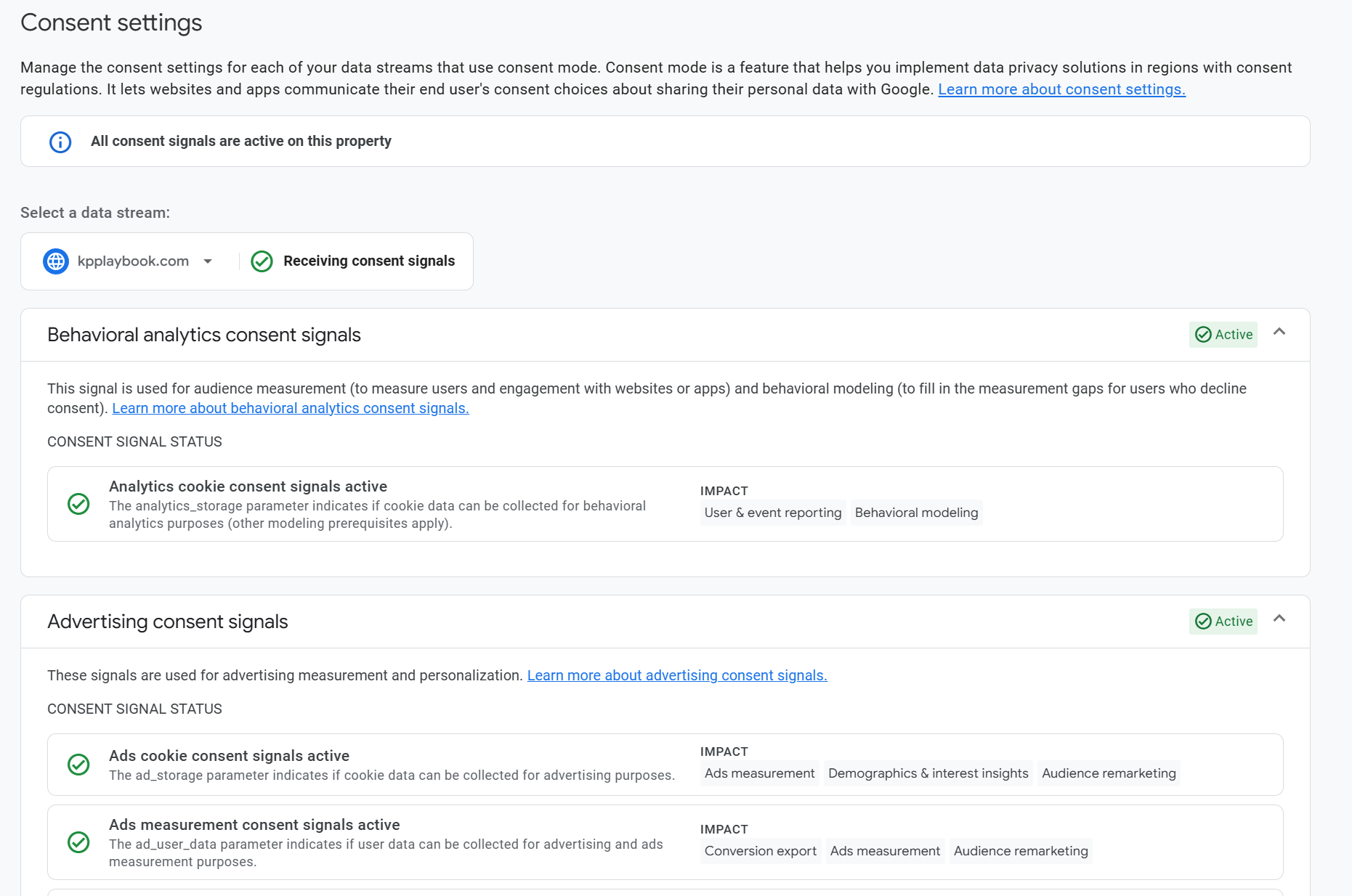The width and height of the screenshot is (1352, 896).
Task: Open Learn more about advertising consent signals link
Action: [677, 675]
